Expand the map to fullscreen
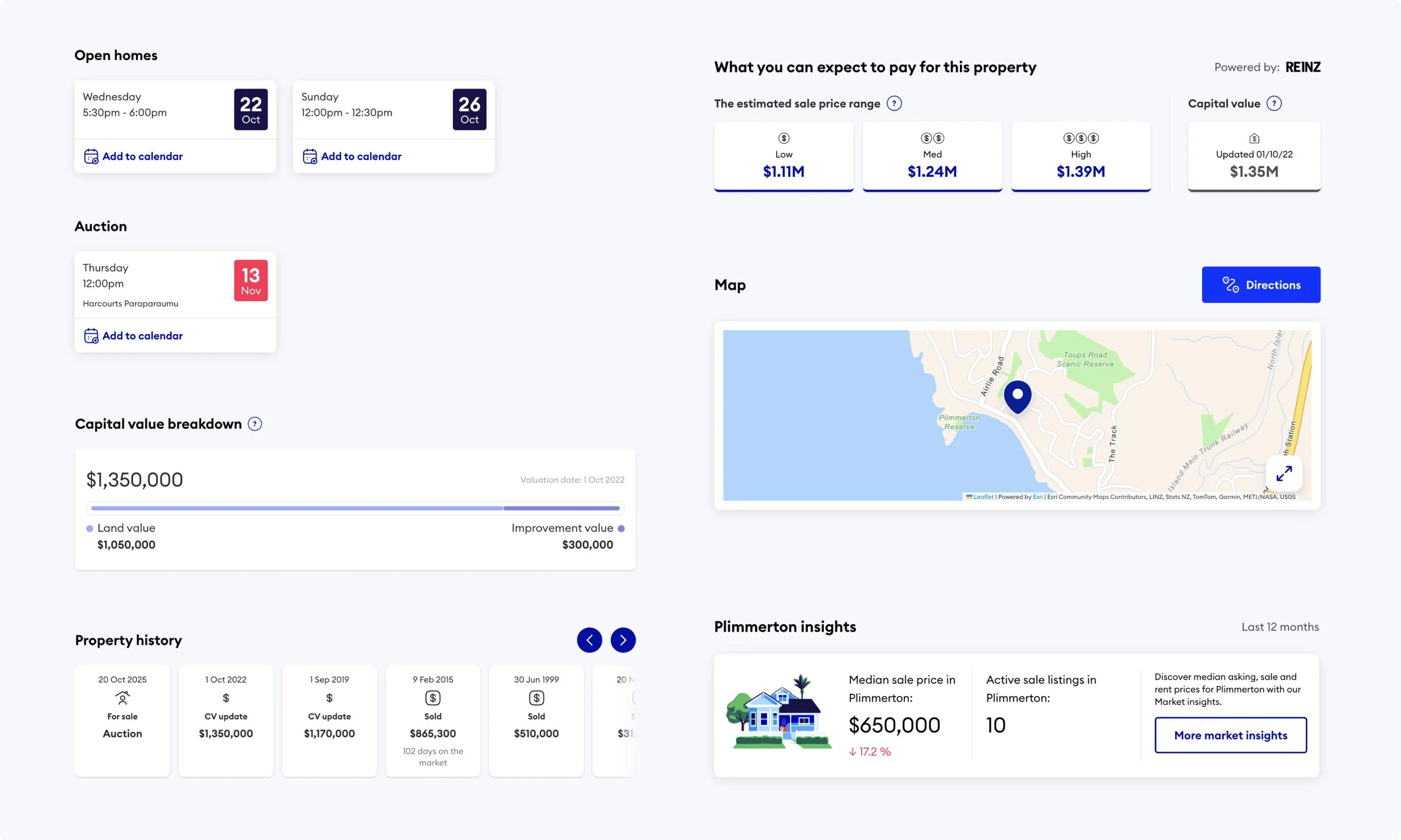 [1284, 473]
